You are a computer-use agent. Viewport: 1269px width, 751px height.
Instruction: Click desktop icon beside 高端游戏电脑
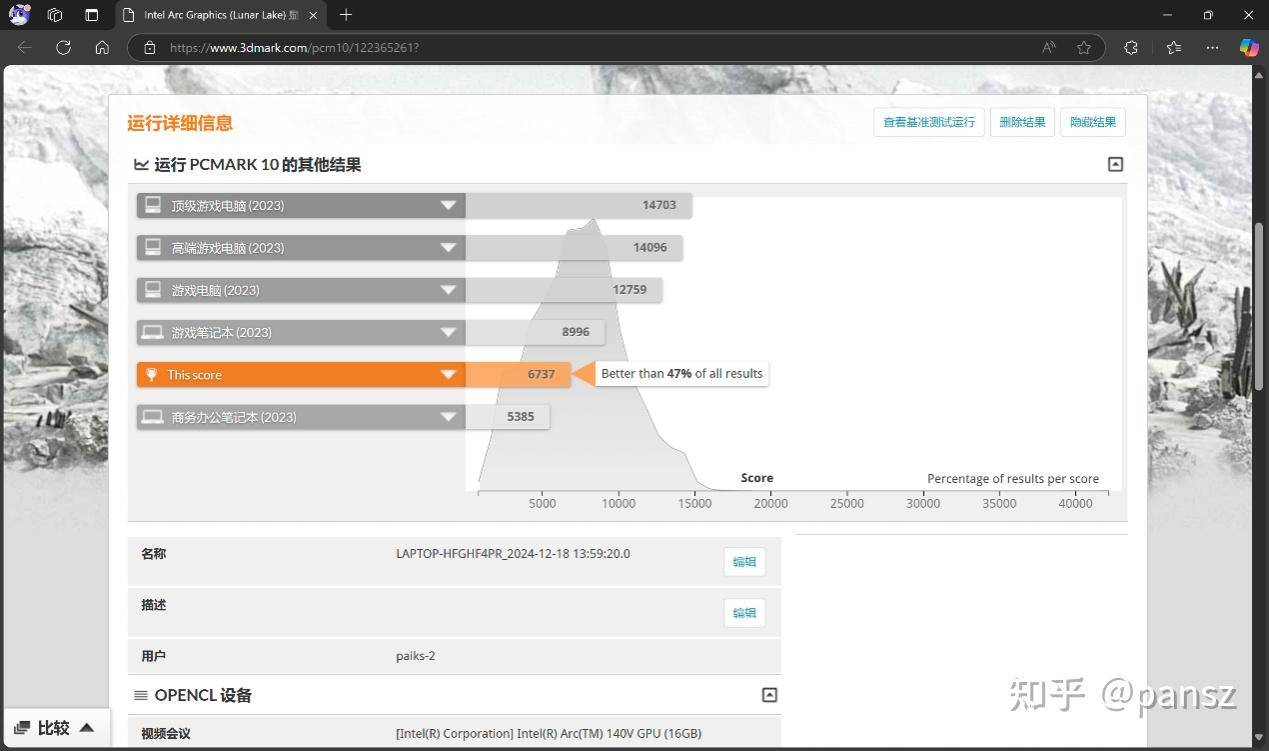point(153,247)
